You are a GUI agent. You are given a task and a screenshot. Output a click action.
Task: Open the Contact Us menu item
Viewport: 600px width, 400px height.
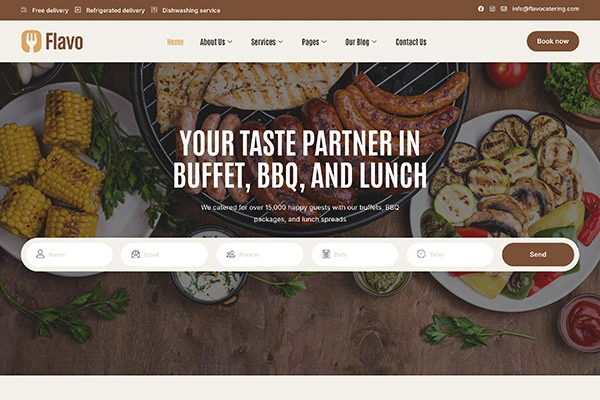pos(411,42)
